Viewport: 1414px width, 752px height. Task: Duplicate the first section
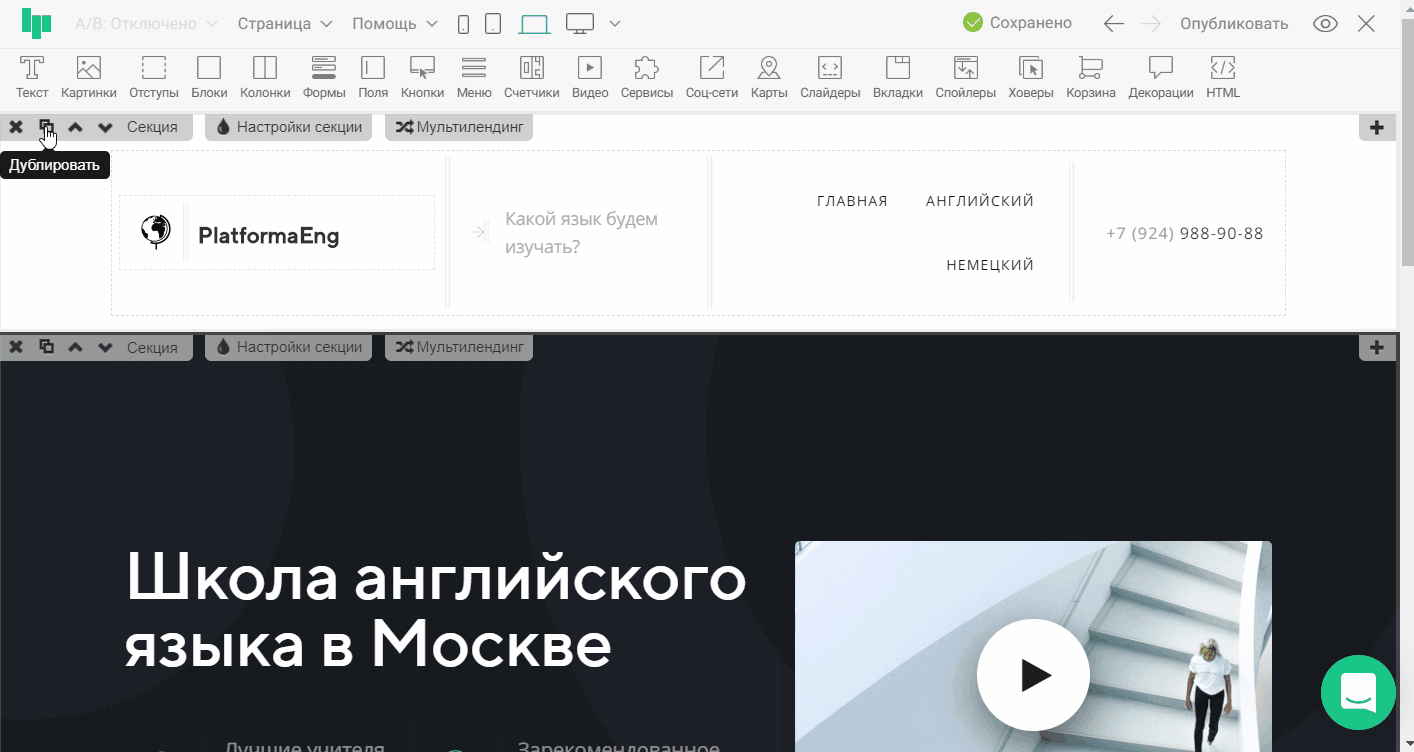point(46,127)
